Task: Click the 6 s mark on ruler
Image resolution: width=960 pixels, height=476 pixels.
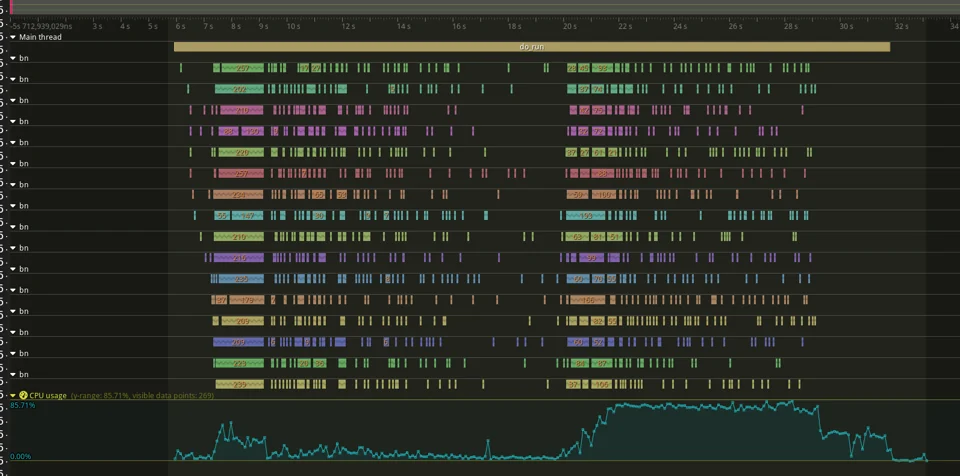Action: pos(180,26)
